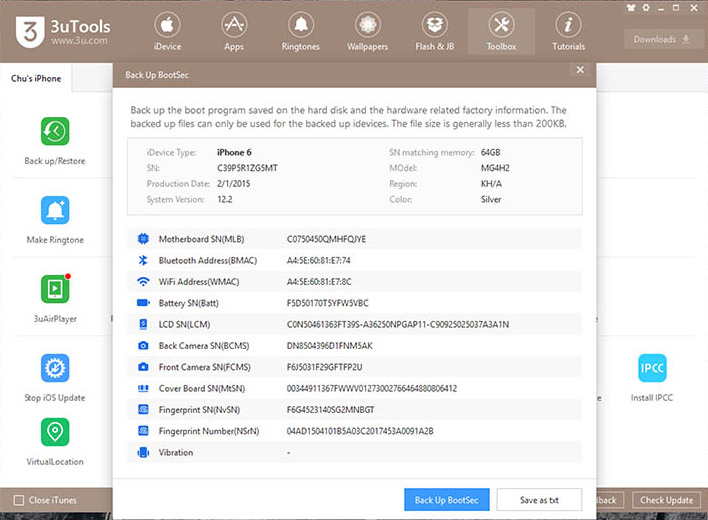The height and width of the screenshot is (520, 708).
Task: Select WiFi address A4:5E:60:81:E7:8C
Action: (319, 282)
